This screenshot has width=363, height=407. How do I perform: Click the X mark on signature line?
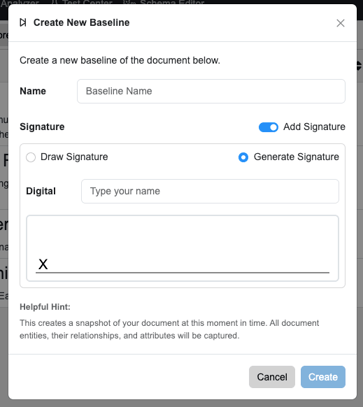click(43, 264)
